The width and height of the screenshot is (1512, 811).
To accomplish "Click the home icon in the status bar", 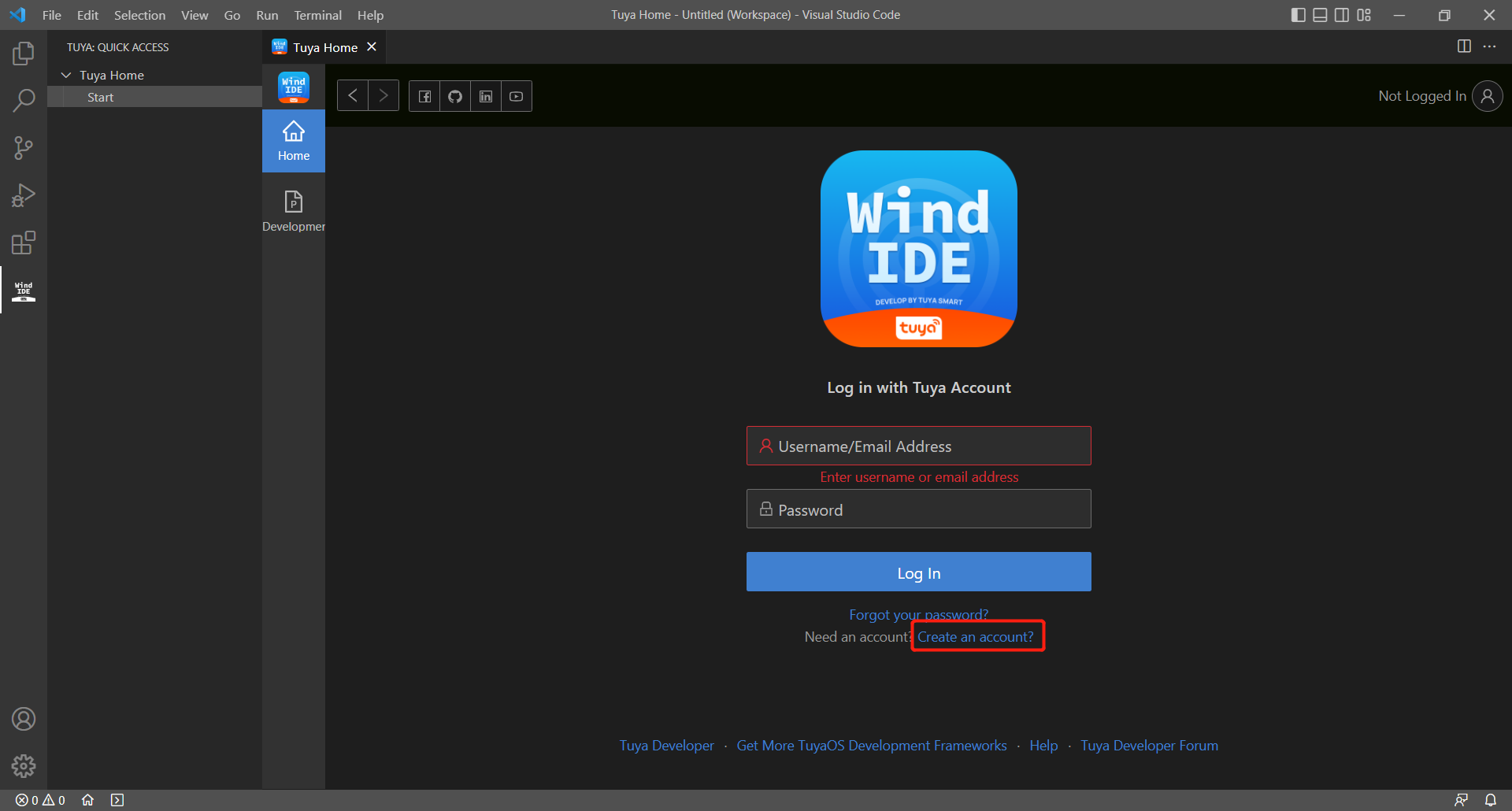I will click(87, 800).
